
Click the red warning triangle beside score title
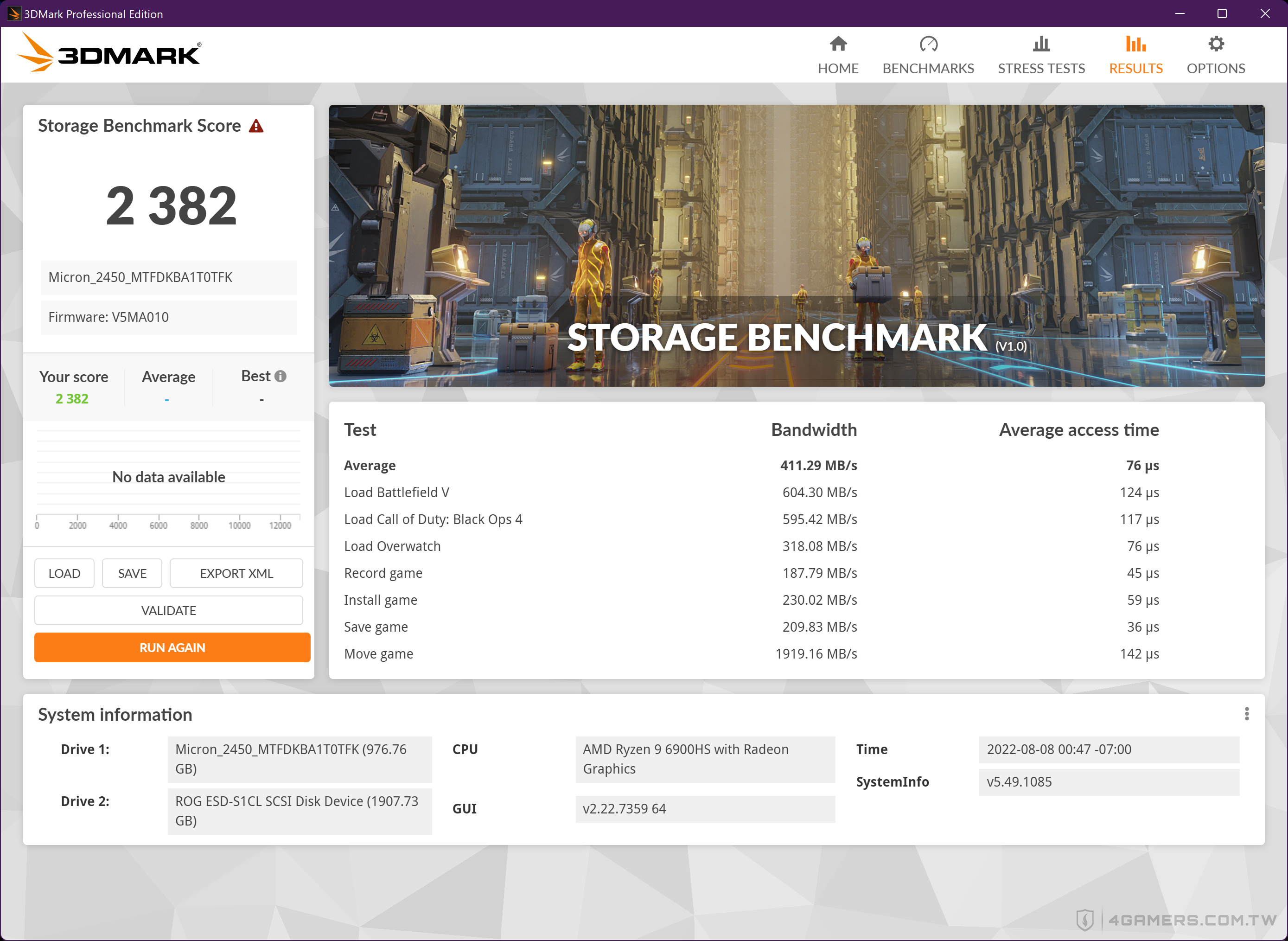(256, 126)
